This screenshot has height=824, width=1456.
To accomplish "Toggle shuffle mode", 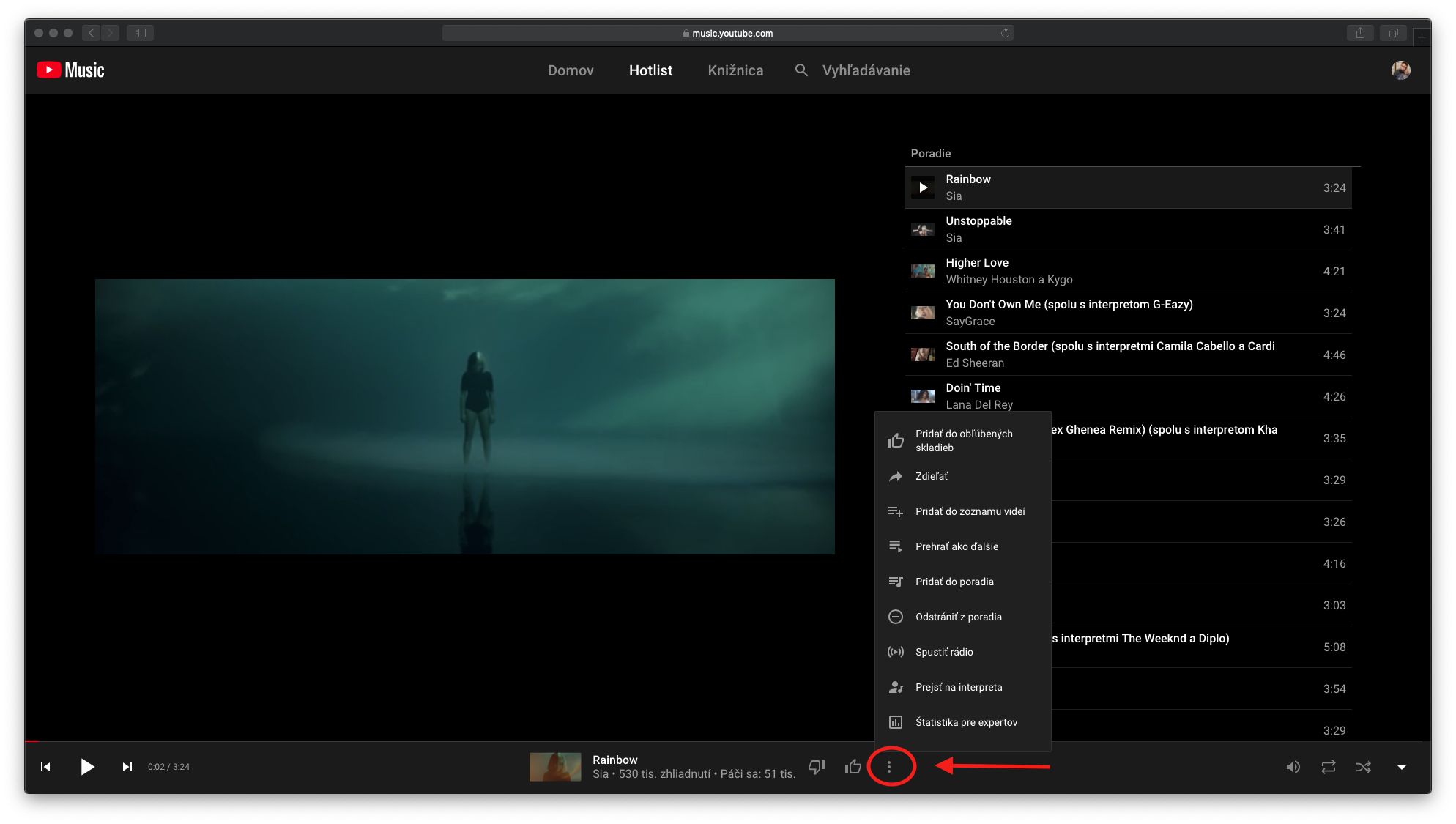I will 1364,767.
